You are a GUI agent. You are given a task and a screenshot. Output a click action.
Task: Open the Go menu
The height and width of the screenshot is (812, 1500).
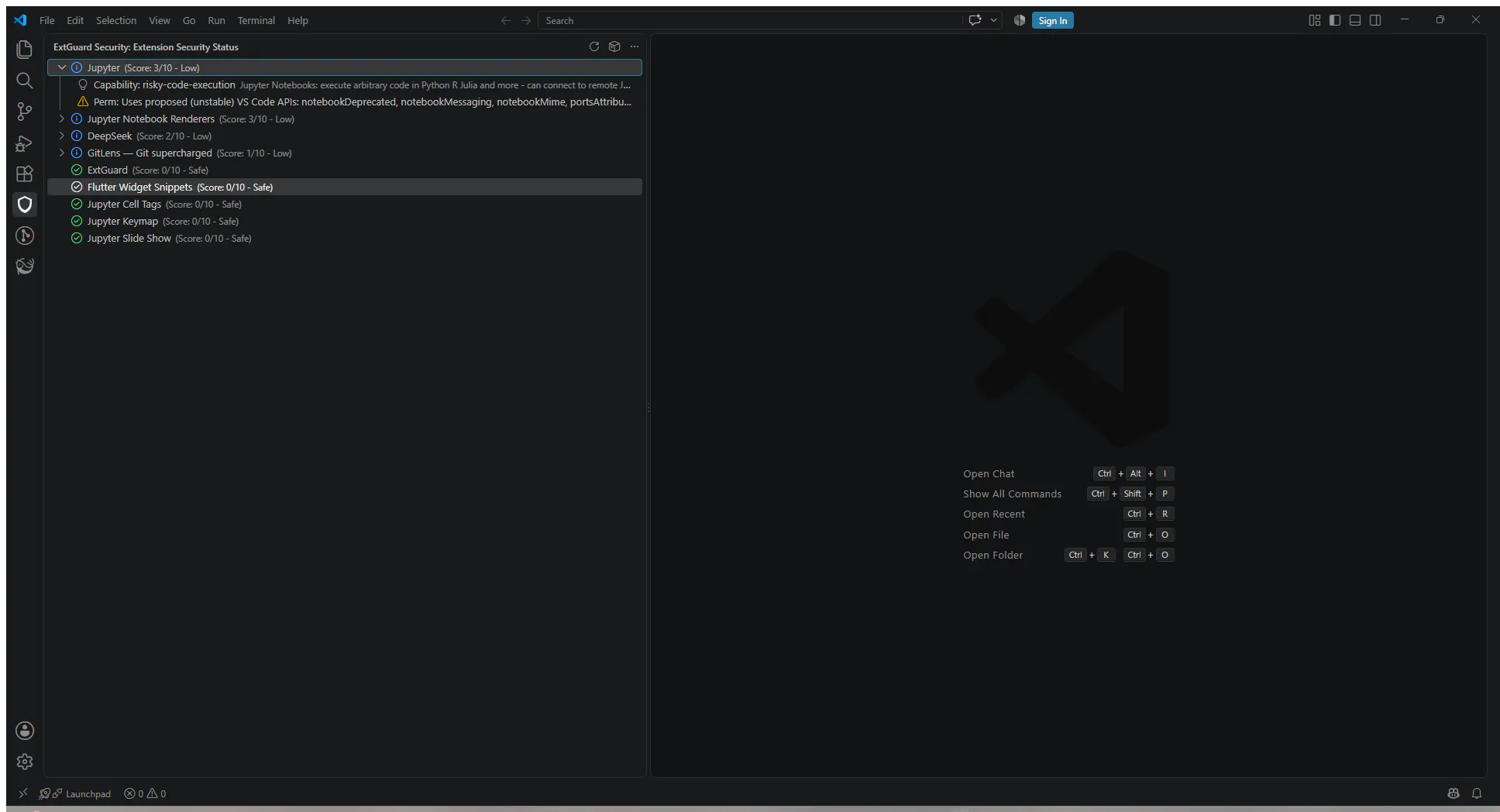coord(189,20)
